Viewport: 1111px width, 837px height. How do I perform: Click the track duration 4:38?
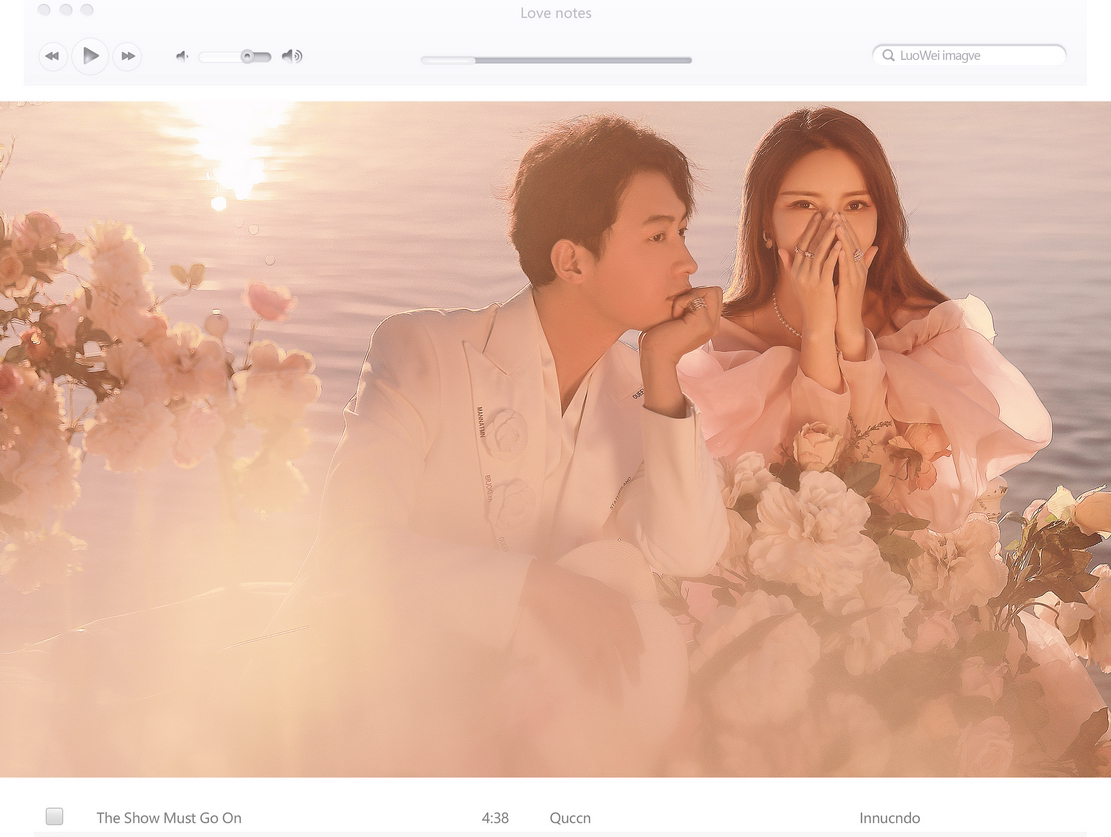(x=495, y=818)
